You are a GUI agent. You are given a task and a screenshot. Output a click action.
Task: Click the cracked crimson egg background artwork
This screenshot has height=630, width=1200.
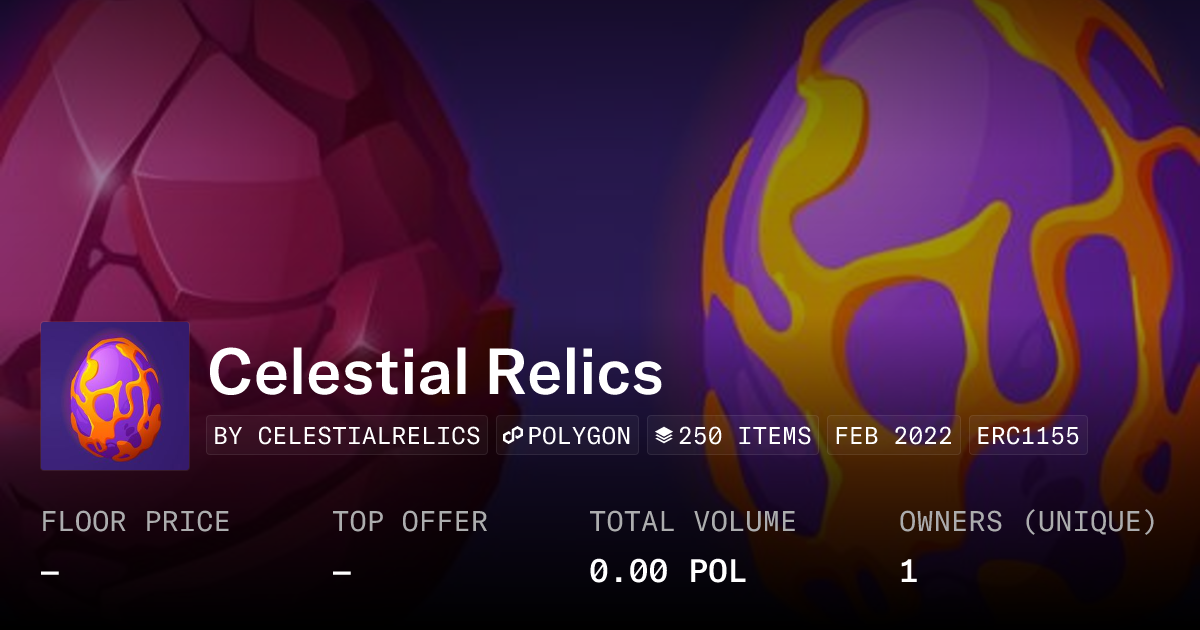(x=250, y=200)
